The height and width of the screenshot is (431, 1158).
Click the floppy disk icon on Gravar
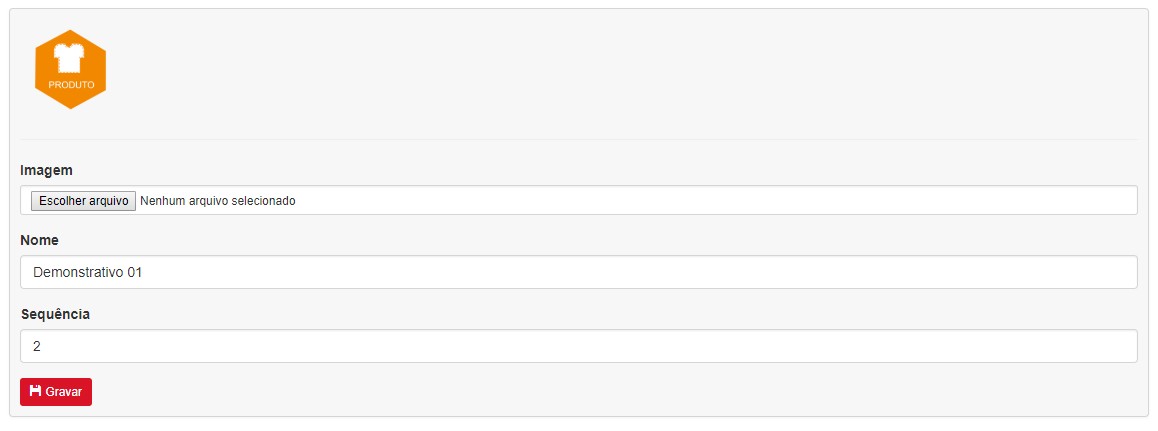[x=35, y=391]
